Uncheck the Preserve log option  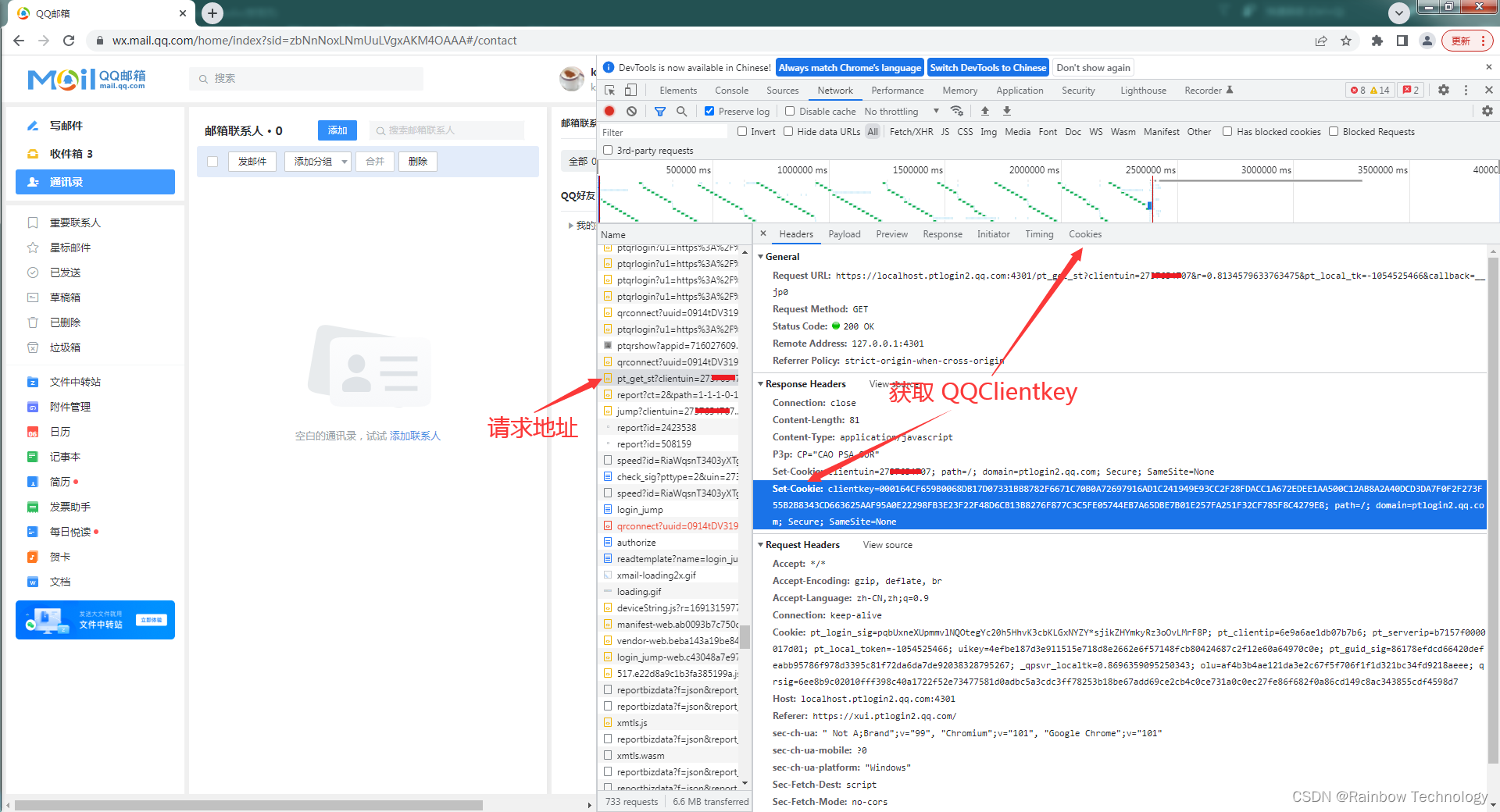[x=708, y=111]
